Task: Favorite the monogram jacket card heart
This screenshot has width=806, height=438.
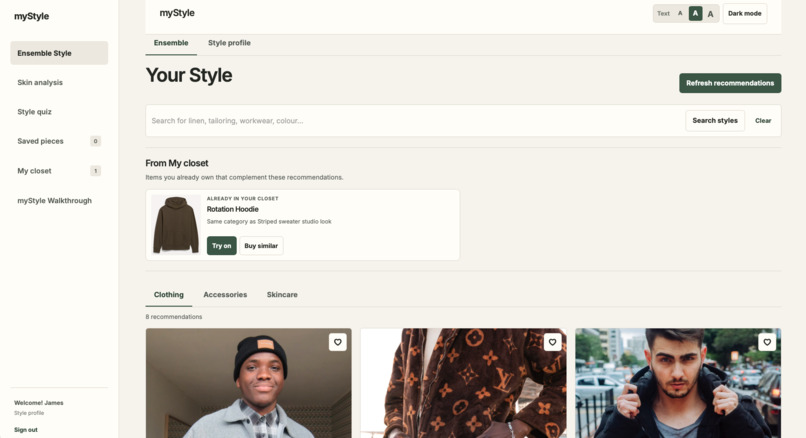Action: 553,342
